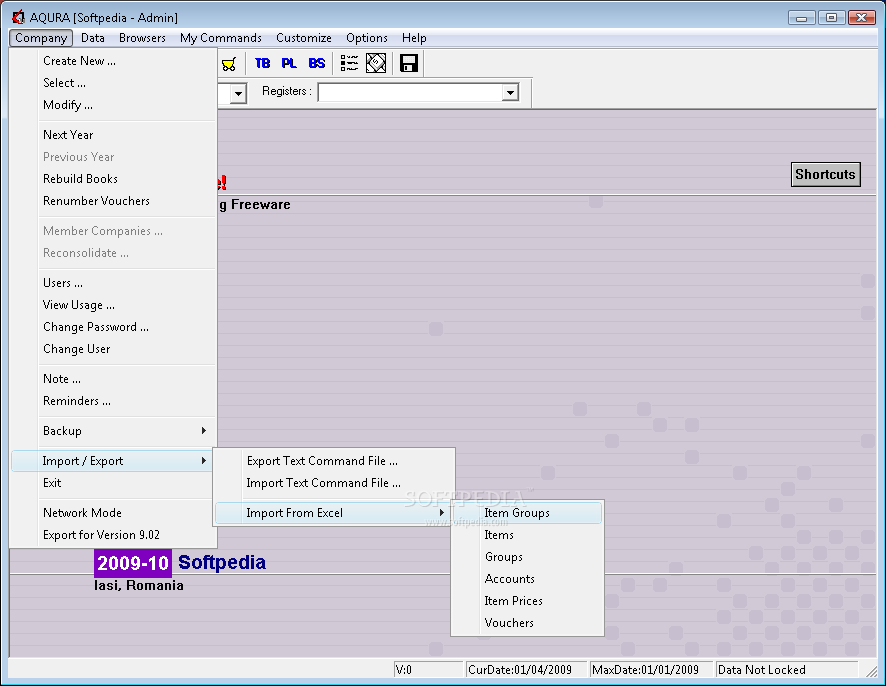Select Exit from Company menu
886x686 pixels.
pos(113,483)
